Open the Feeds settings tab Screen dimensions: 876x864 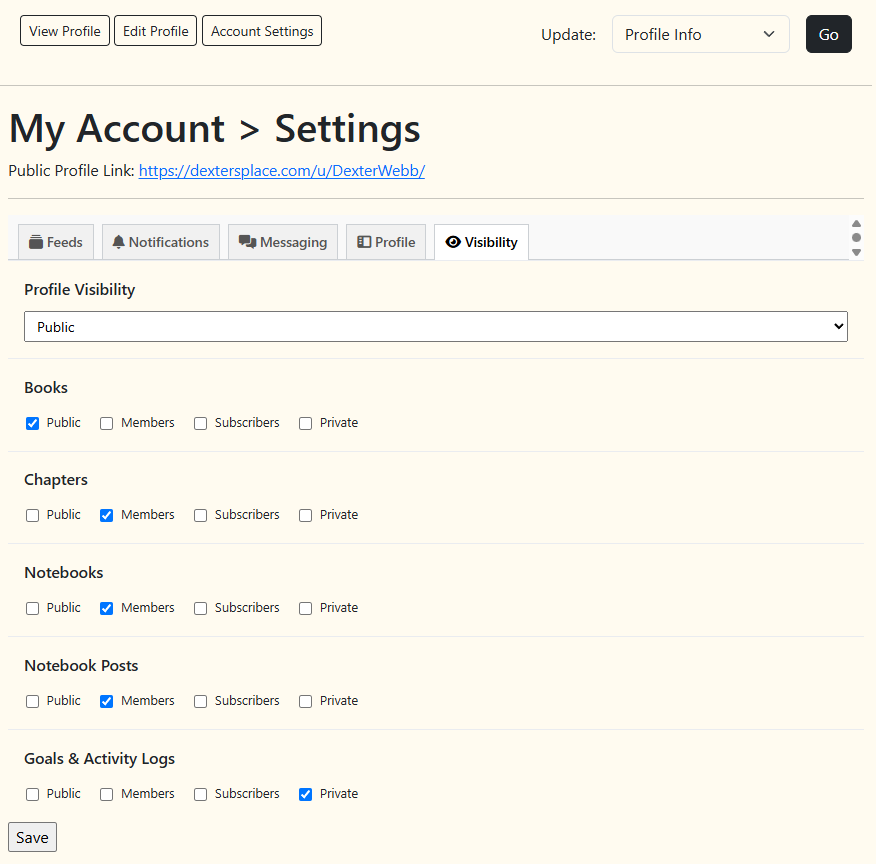56,242
